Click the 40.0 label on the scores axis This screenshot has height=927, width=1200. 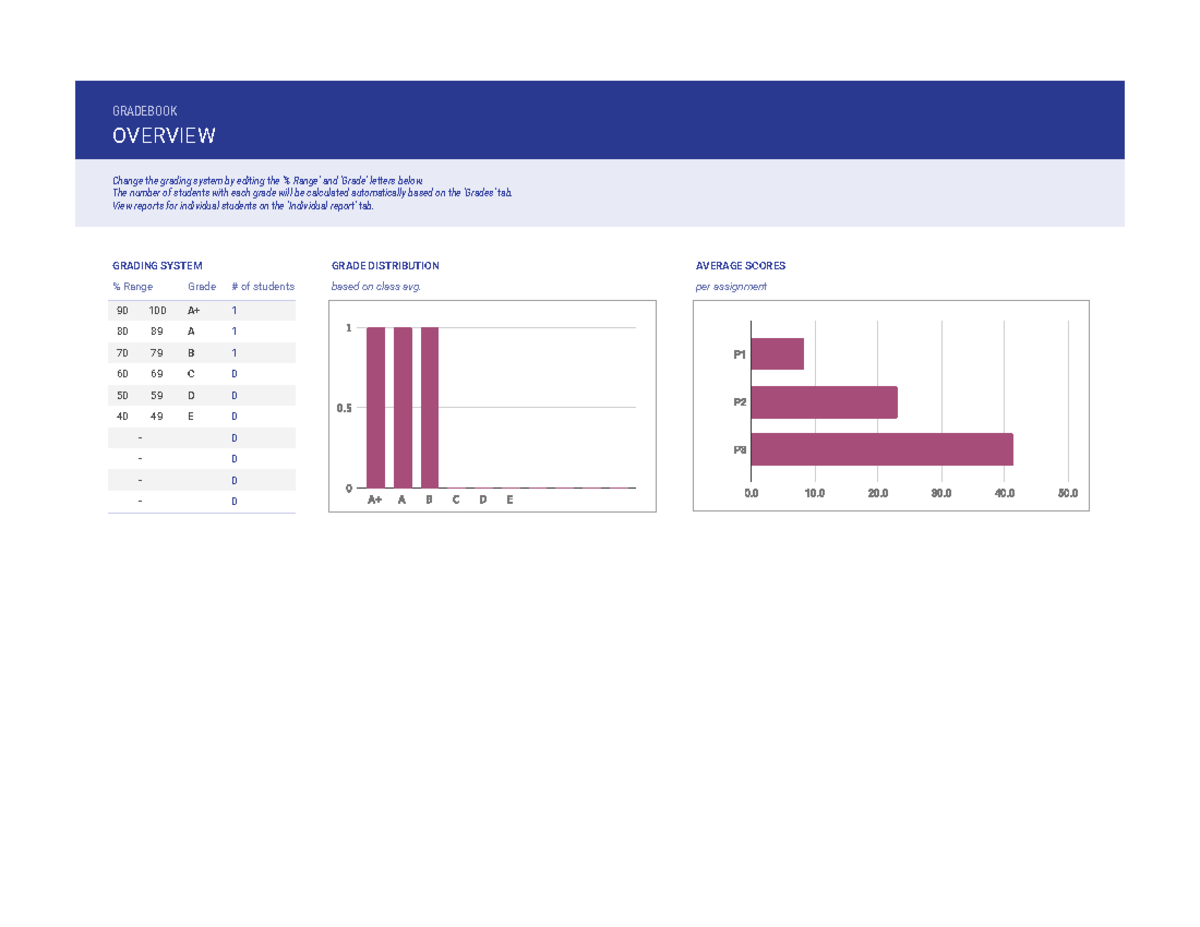click(1005, 493)
